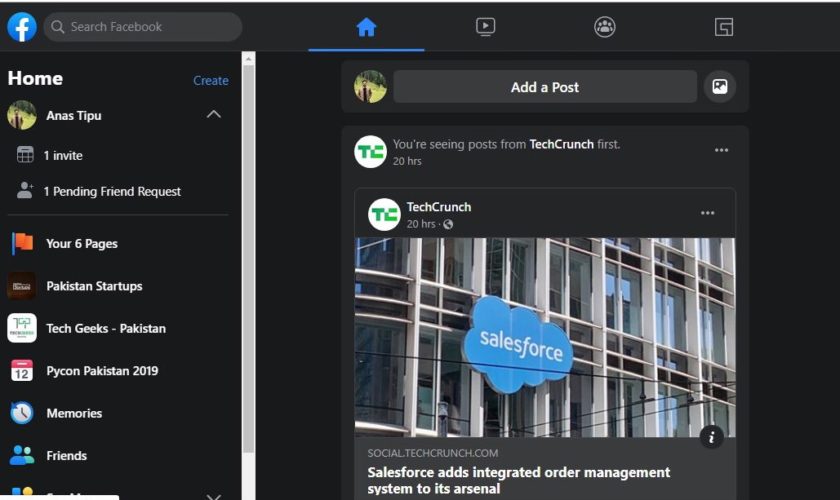Open Anas Tipu profile from sidebar
The height and width of the screenshot is (500, 840).
(73, 115)
